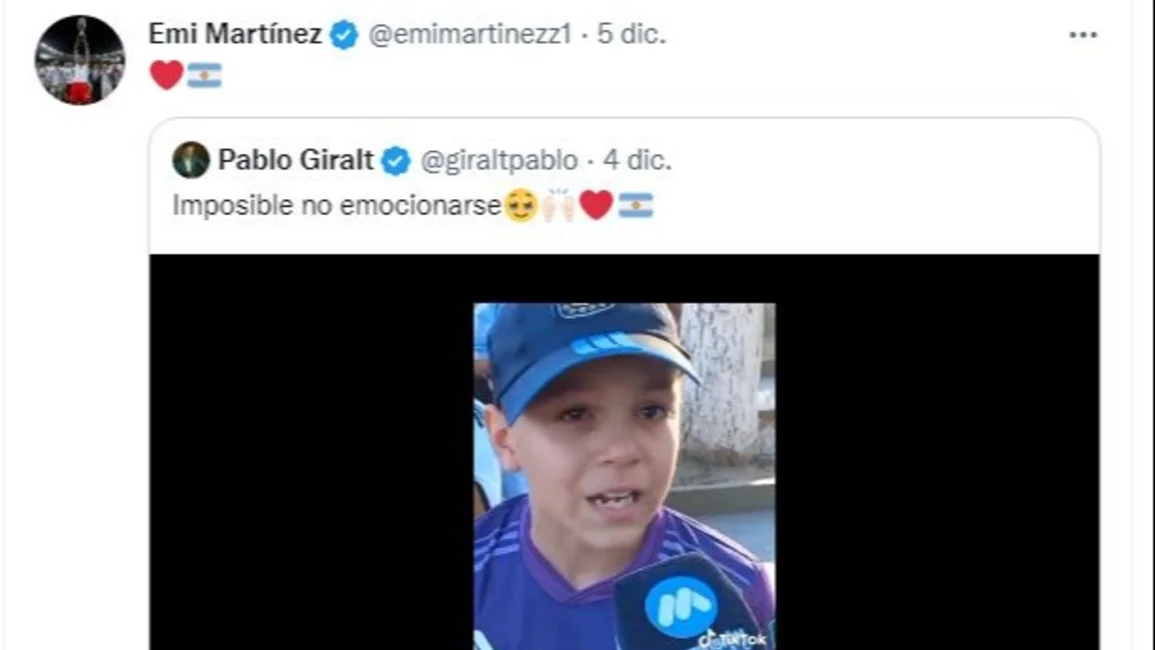Click Argentina flag emoji in Emi's tweet
The height and width of the screenshot is (650, 1155).
pyautogui.click(x=204, y=75)
